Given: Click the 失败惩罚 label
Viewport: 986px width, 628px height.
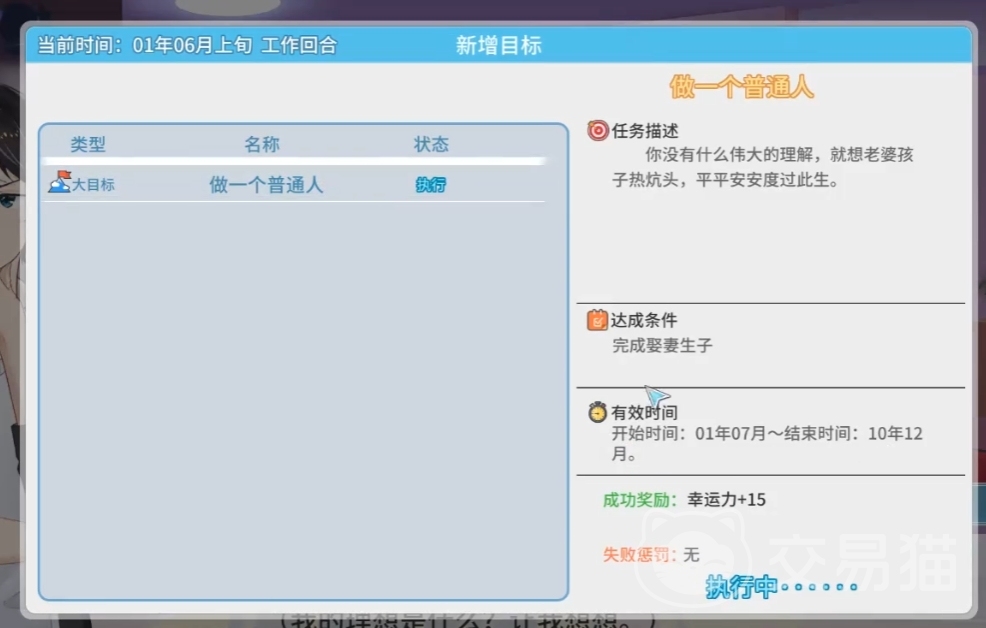Looking at the screenshot, I should (640, 554).
